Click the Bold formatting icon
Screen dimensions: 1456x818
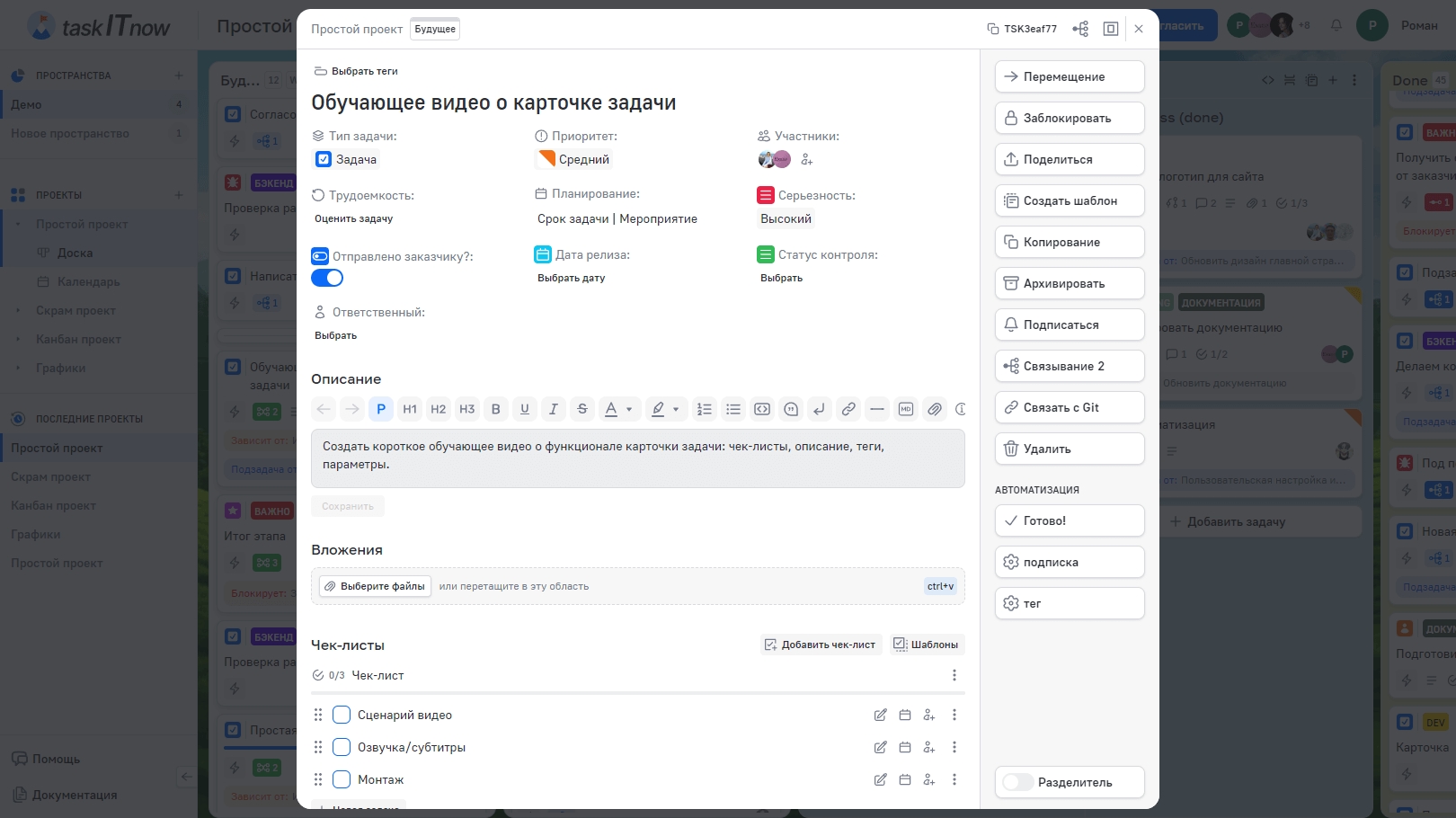point(495,409)
